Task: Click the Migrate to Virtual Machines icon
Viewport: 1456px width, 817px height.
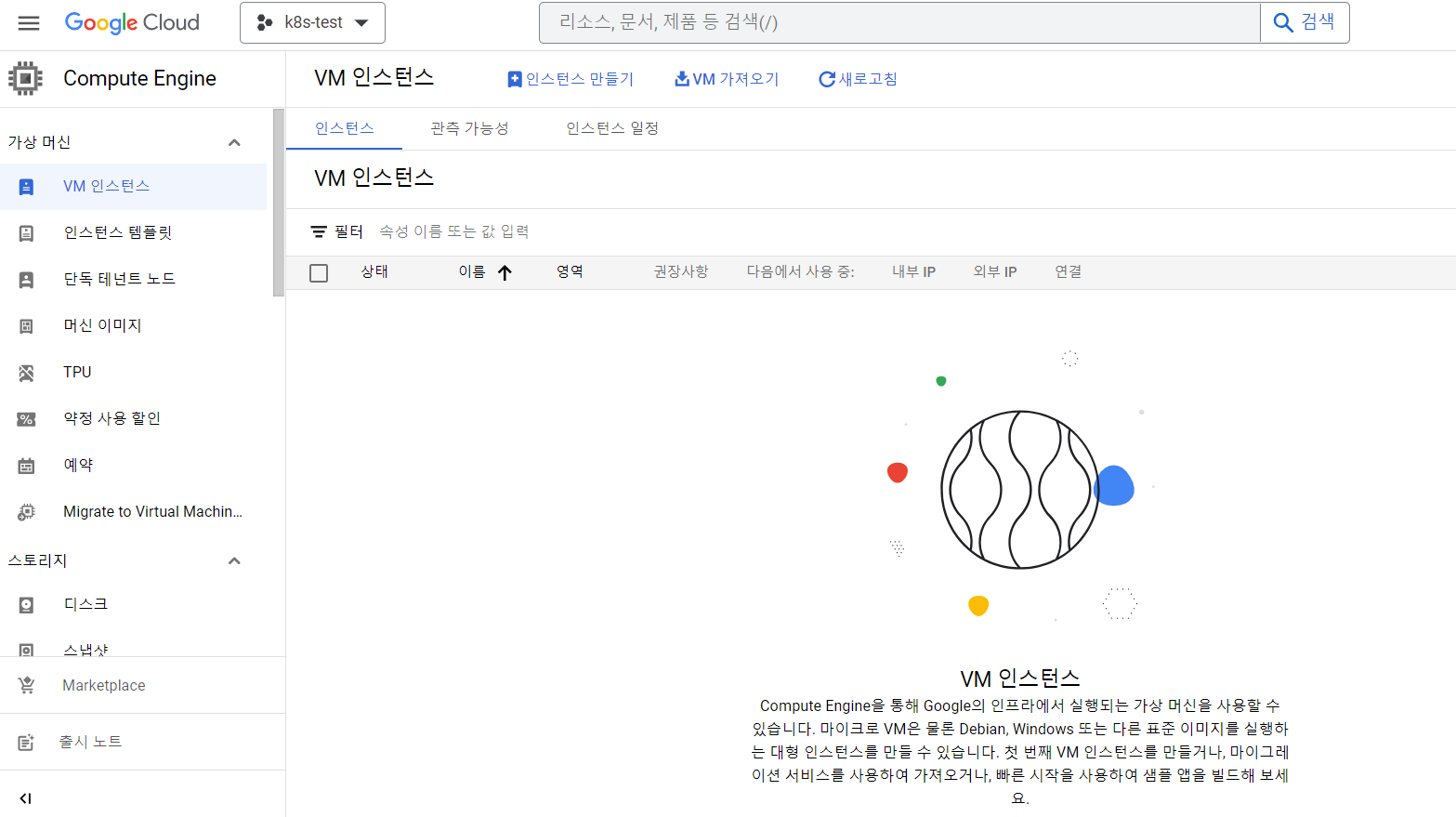Action: pos(26,512)
